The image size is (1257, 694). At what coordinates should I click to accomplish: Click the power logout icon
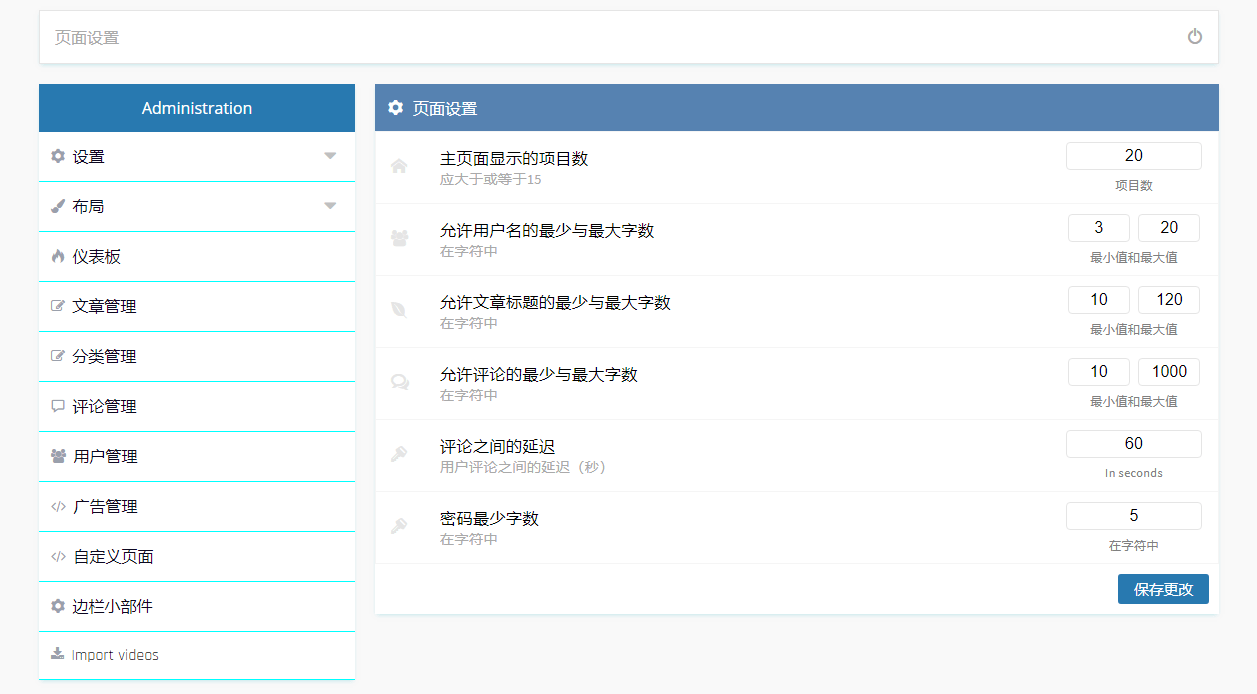click(x=1195, y=37)
